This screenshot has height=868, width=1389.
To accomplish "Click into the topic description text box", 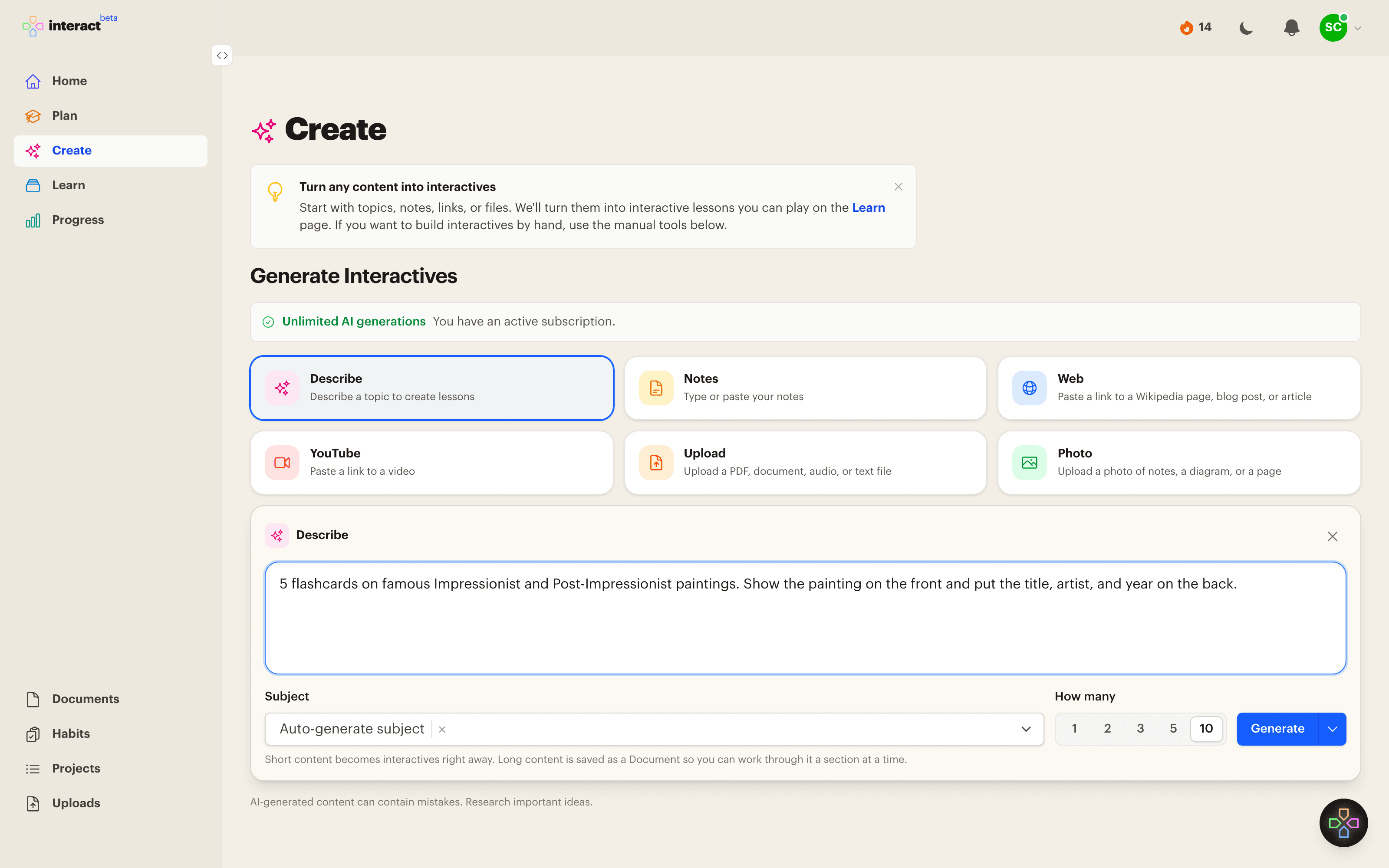I will click(x=805, y=618).
